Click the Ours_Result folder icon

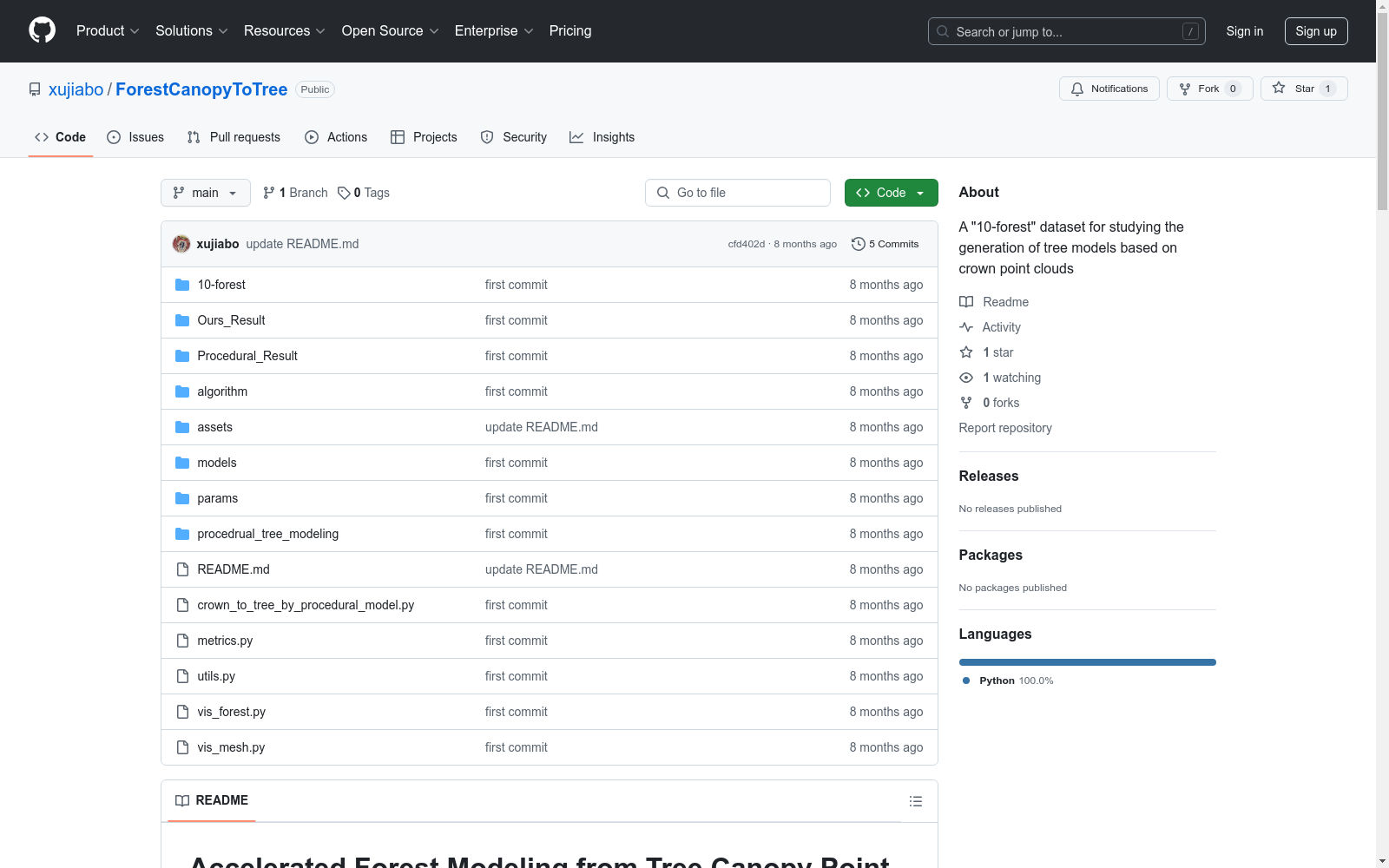coord(182,320)
